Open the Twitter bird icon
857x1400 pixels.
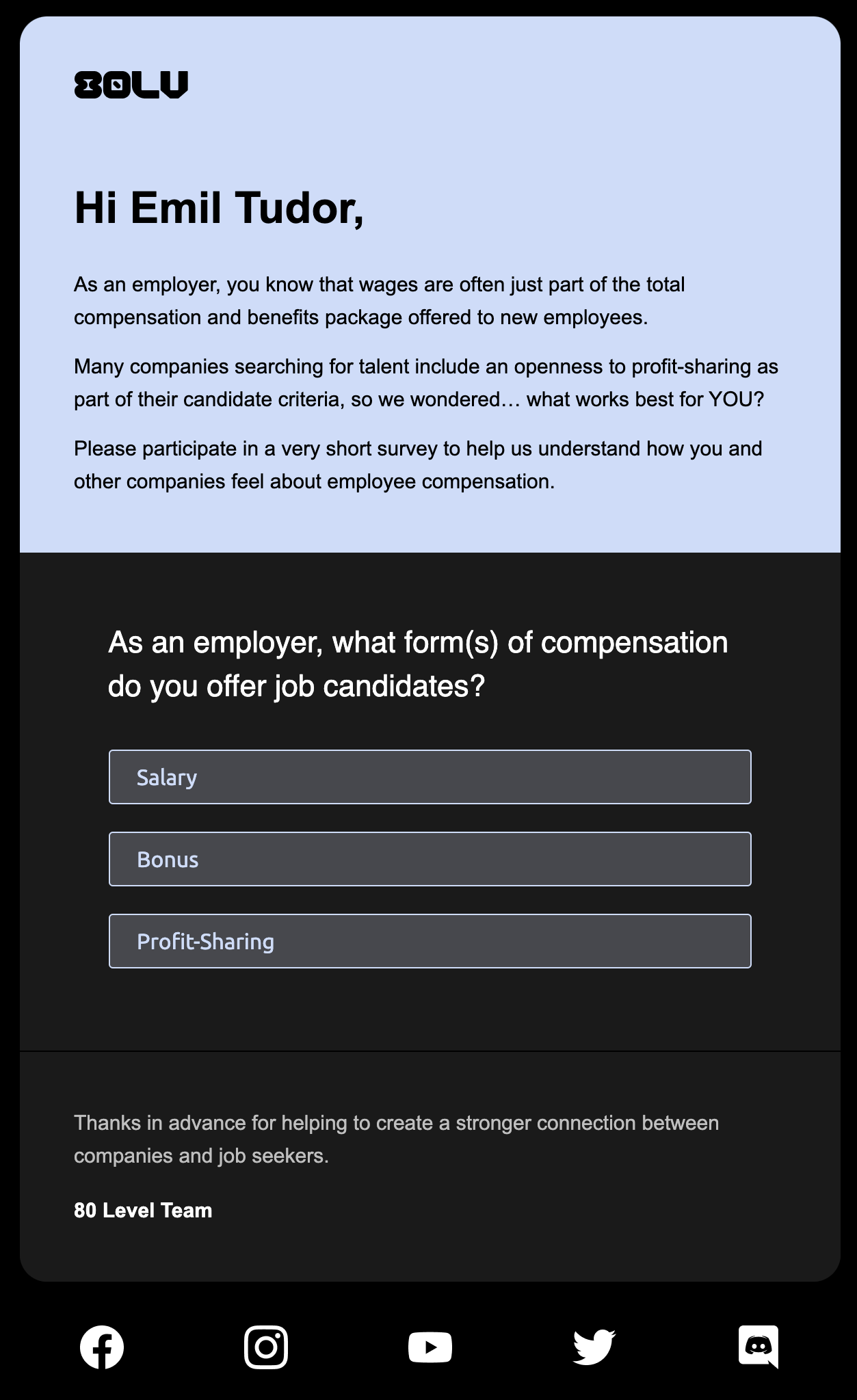point(594,1347)
